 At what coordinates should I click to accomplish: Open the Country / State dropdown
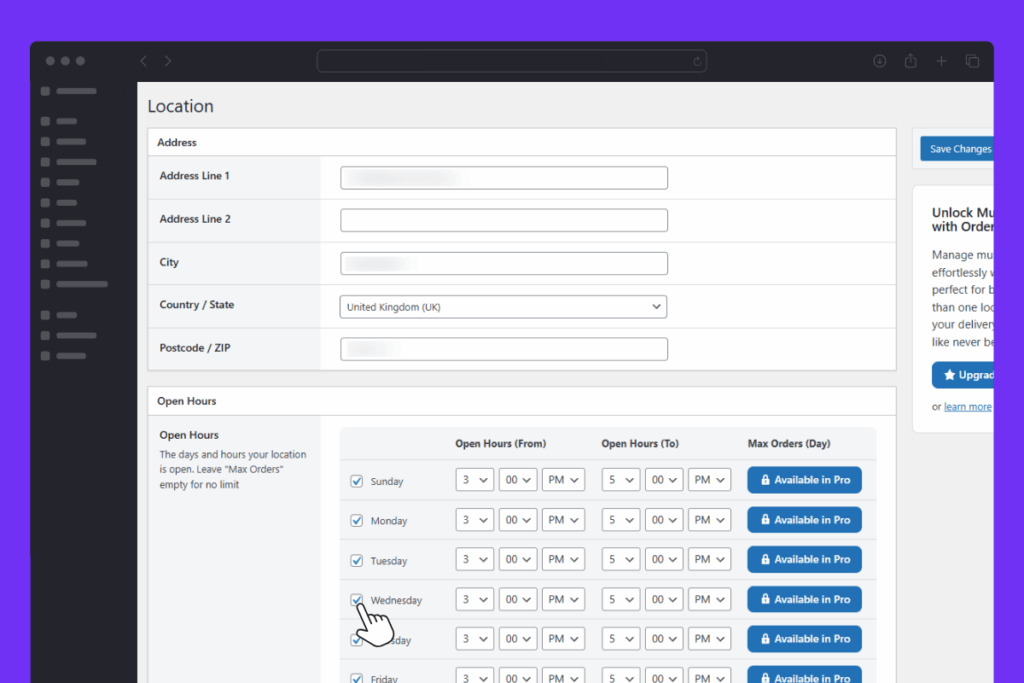point(503,307)
